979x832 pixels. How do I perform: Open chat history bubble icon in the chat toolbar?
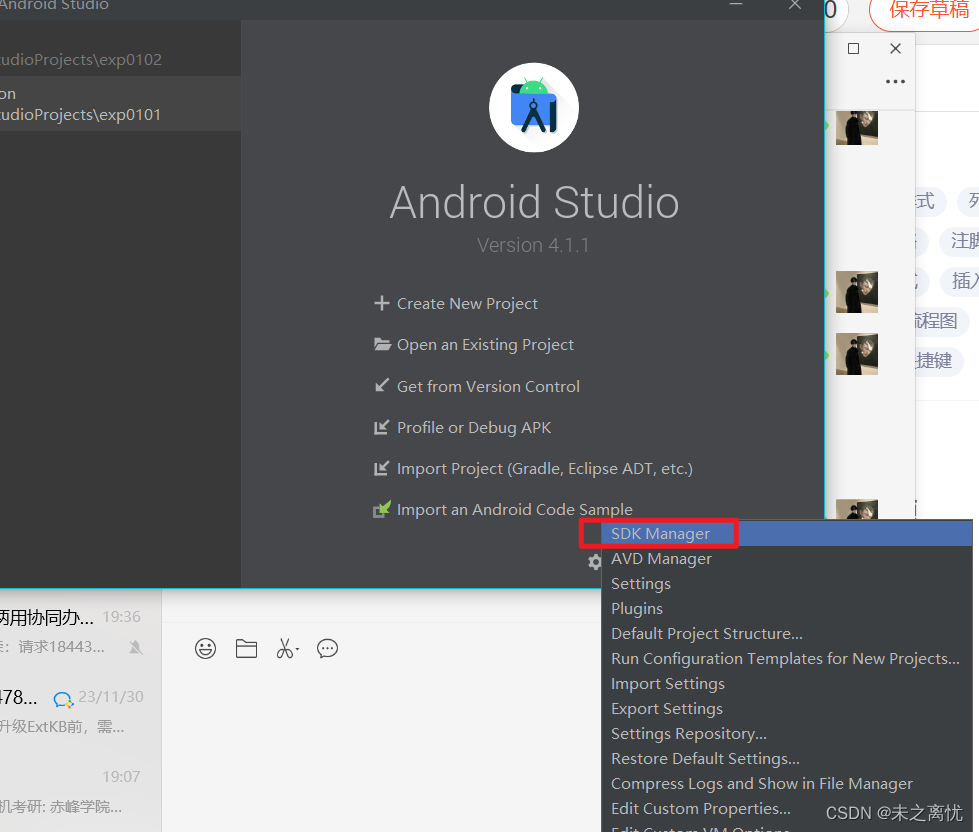[327, 648]
